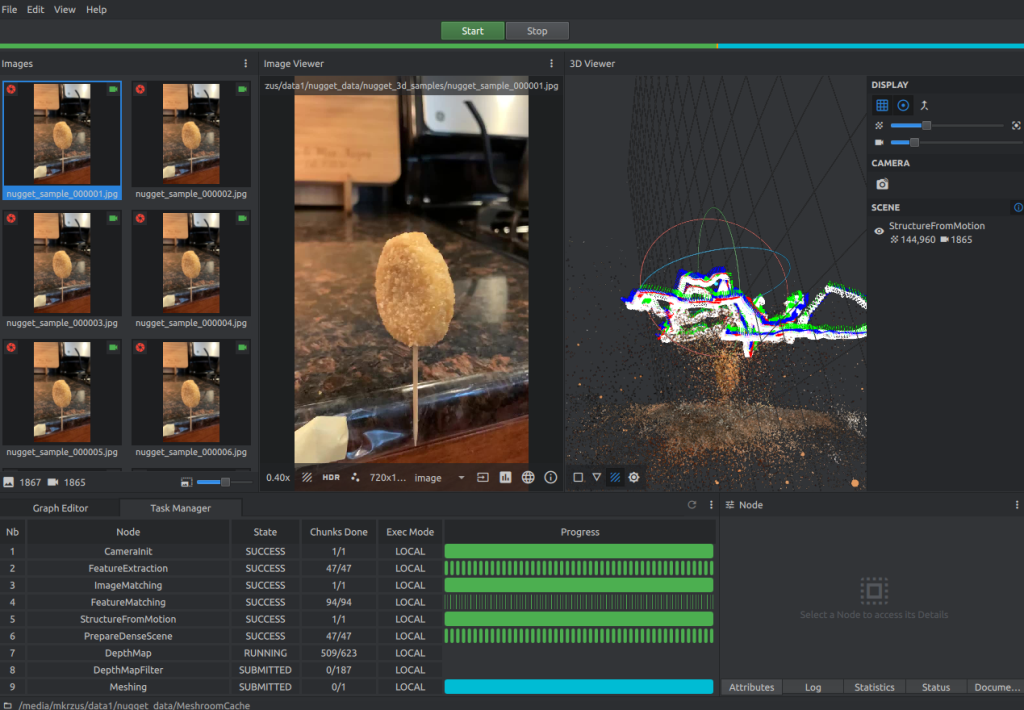Toggle StructureFromMotion visibility eye
This screenshot has height=710, width=1024.
[x=879, y=231]
